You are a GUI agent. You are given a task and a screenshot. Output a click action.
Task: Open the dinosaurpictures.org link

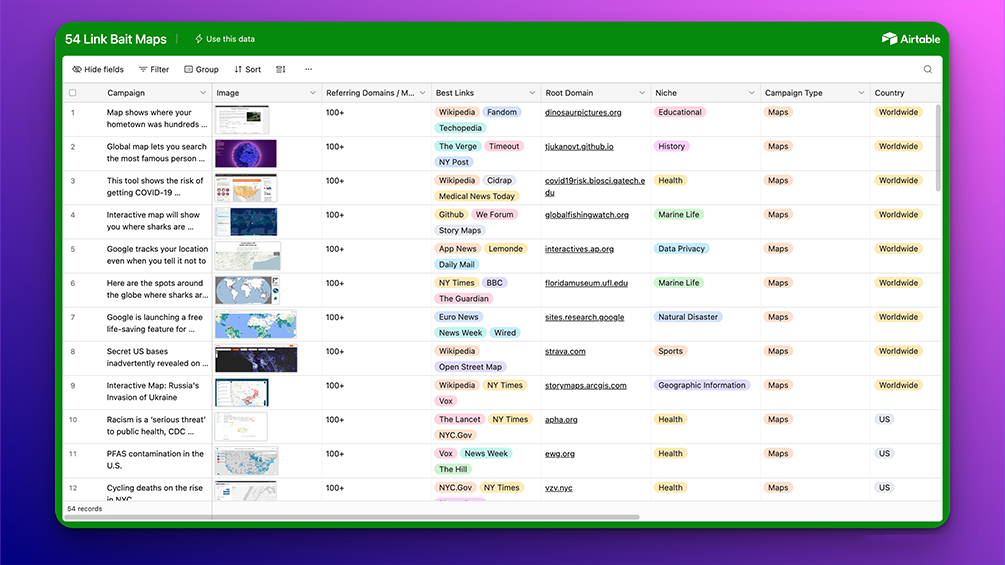[583, 112]
